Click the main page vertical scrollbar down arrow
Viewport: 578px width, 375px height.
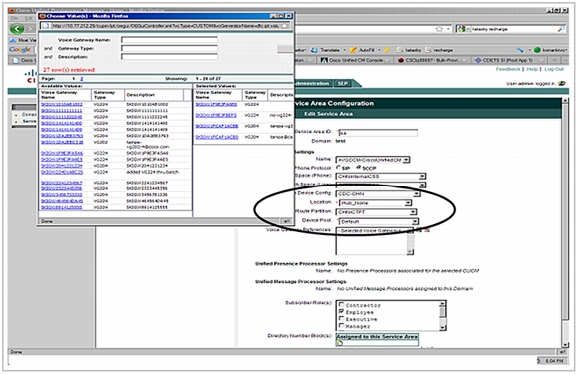click(x=565, y=345)
